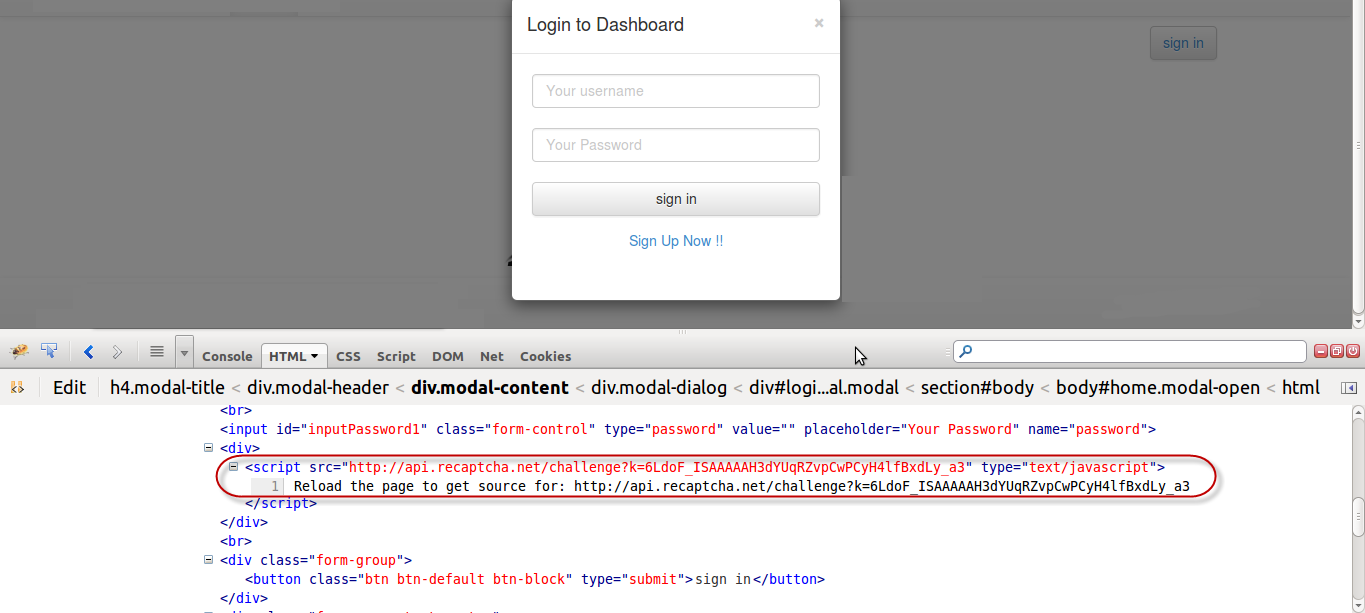Open the dropdown arrow beside Console tab

(x=184, y=352)
